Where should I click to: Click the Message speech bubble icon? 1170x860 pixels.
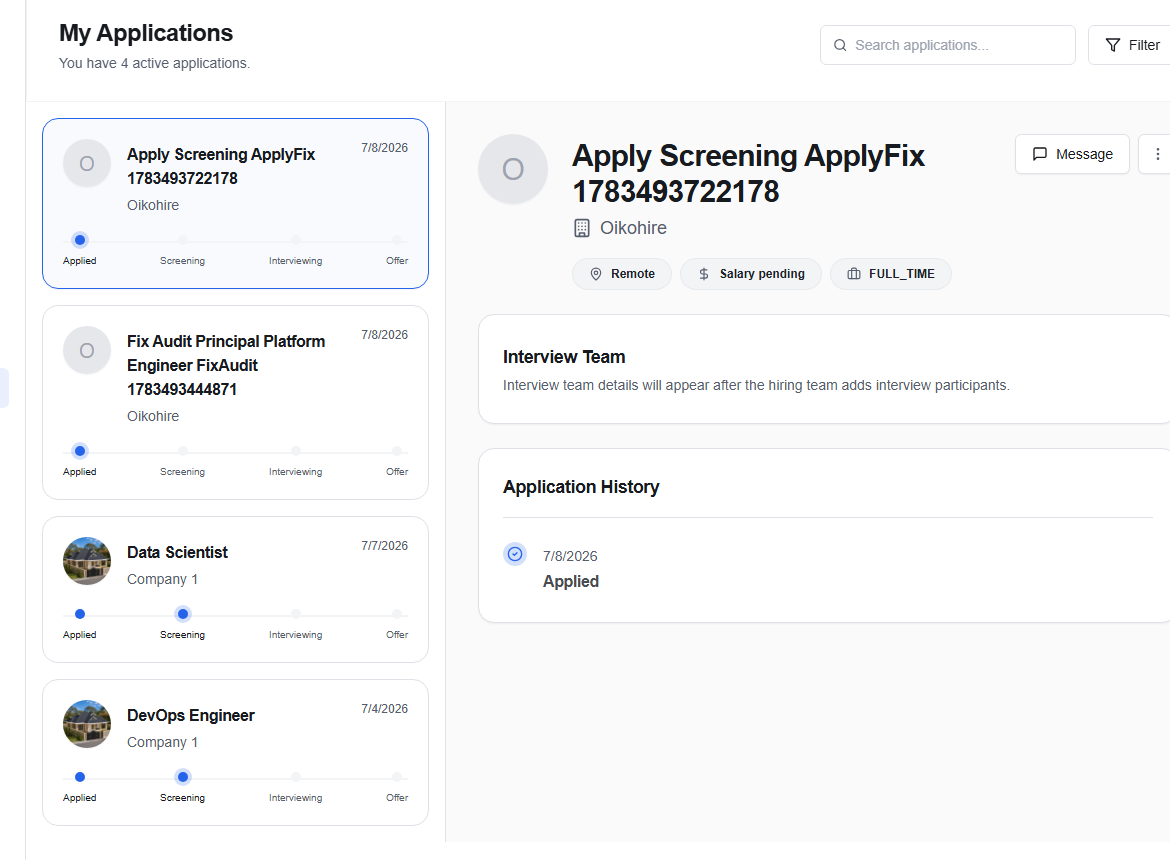[1039, 154]
